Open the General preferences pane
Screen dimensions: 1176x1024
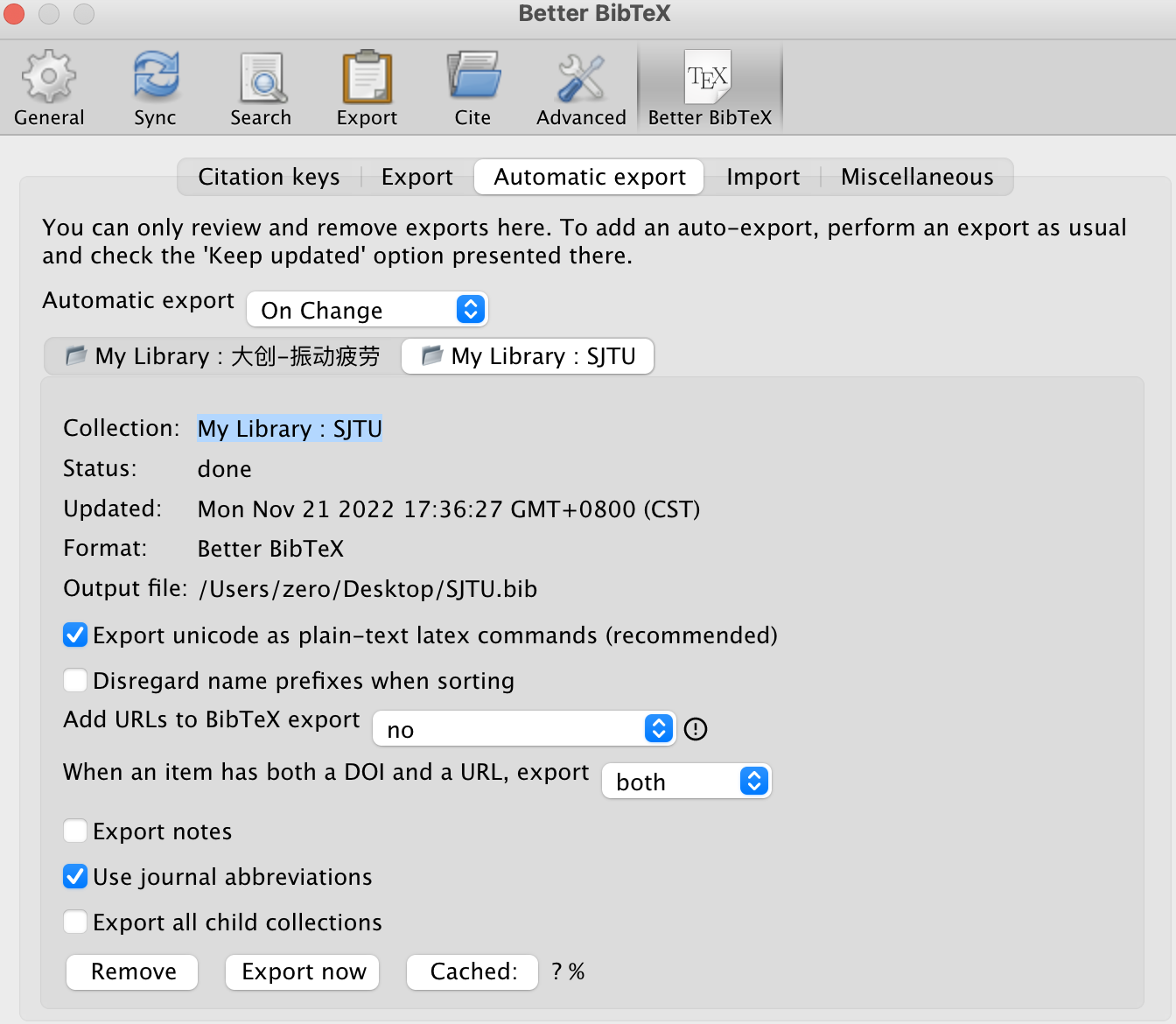tap(49, 88)
